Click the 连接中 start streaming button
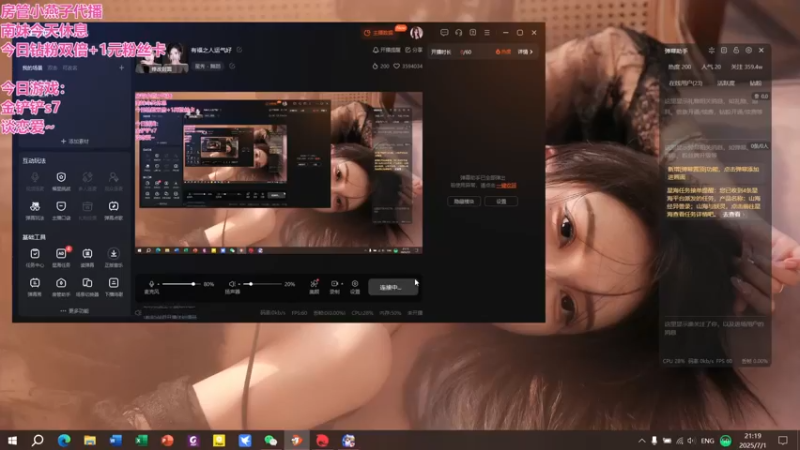800x450 pixels. [x=393, y=287]
